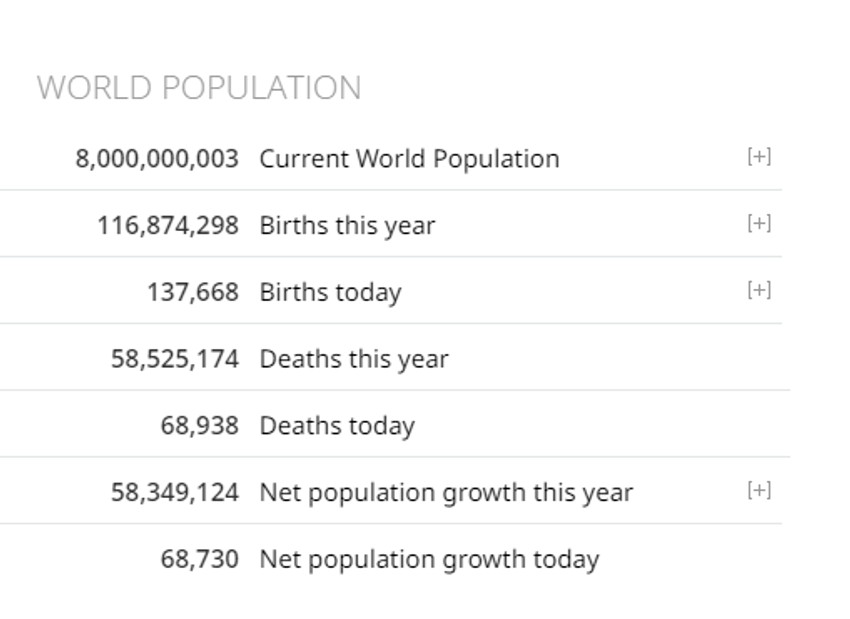
Task: Click the Deaths today row
Action: 550,426
